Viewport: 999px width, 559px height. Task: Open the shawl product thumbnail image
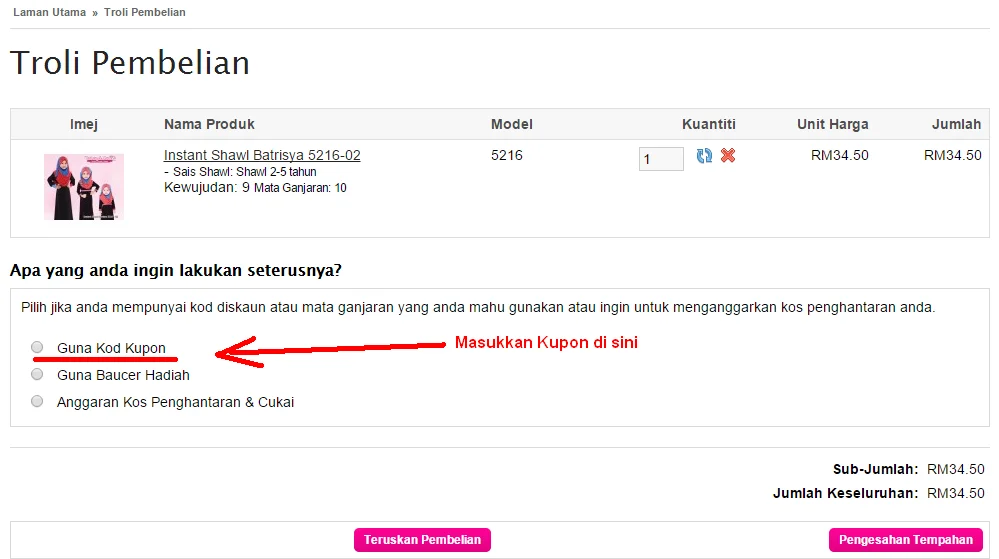(83, 187)
